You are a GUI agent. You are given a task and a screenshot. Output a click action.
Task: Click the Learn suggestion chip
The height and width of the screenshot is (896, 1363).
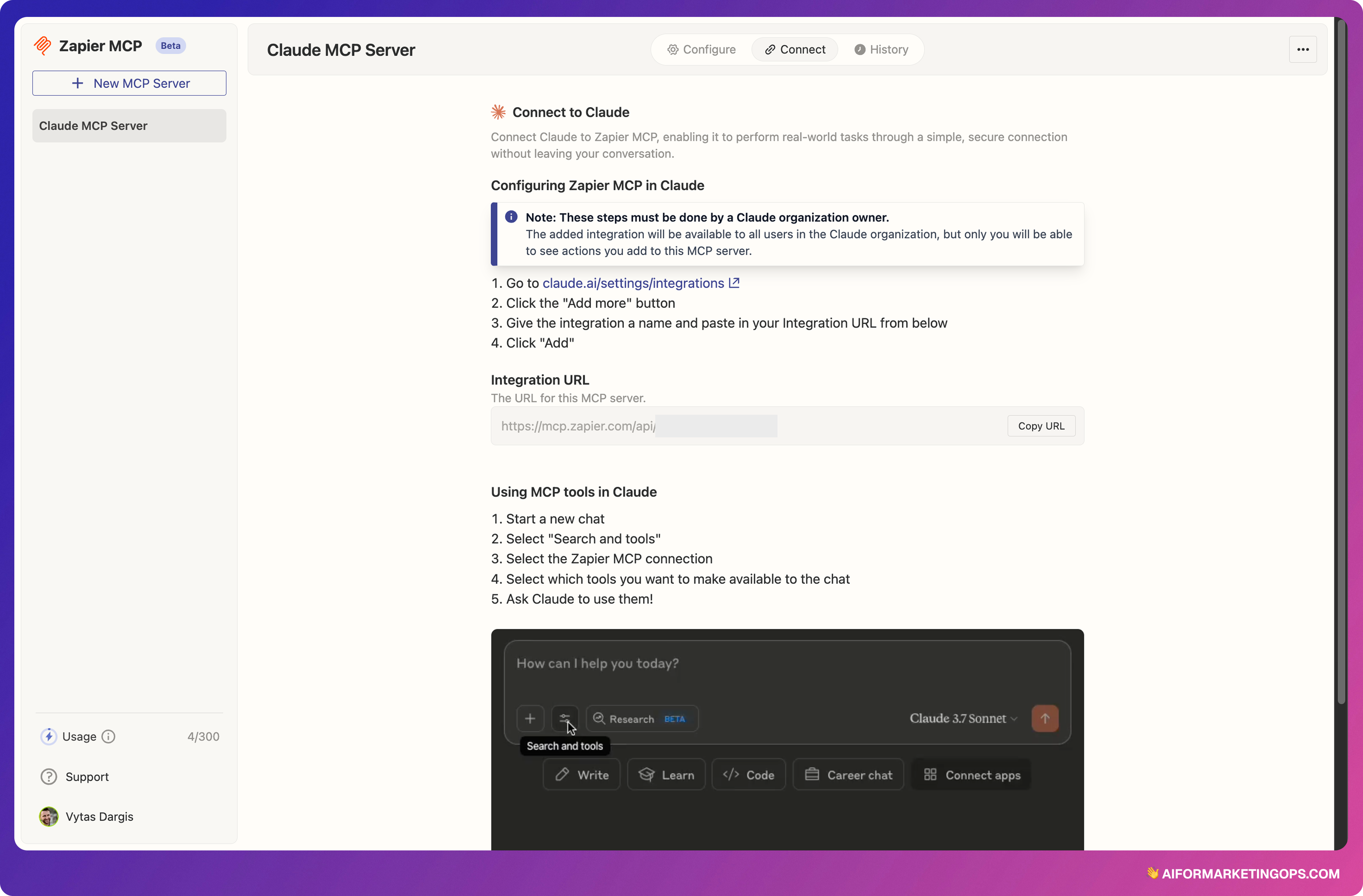click(x=666, y=775)
